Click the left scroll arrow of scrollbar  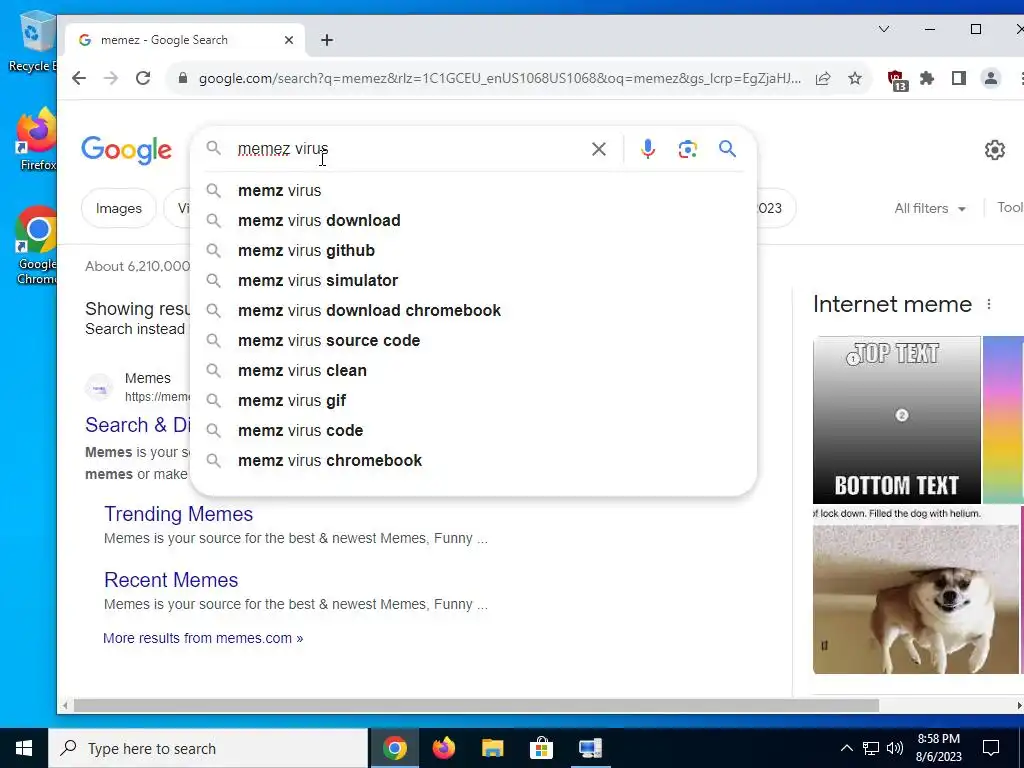click(65, 705)
